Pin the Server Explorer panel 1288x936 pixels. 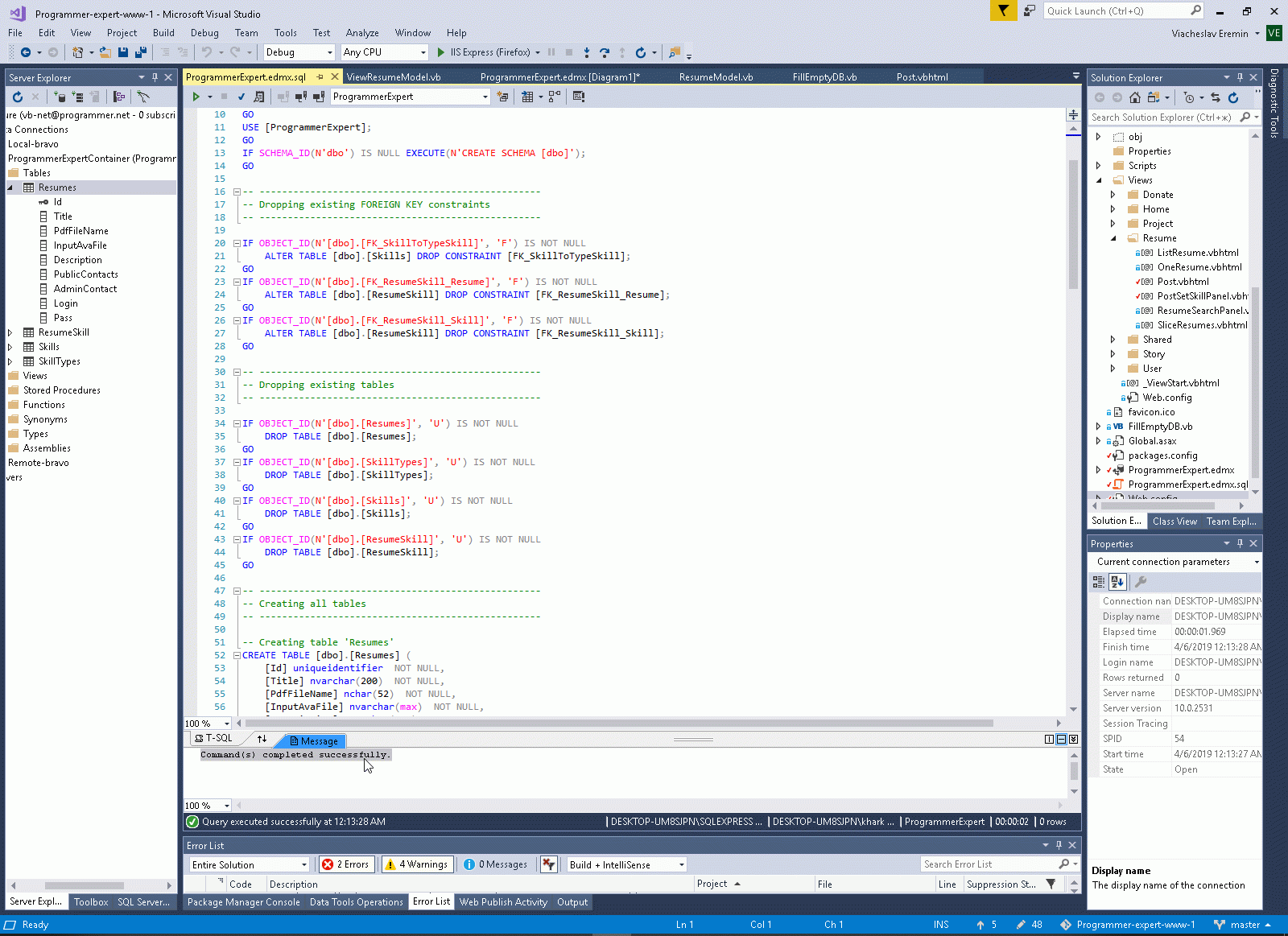point(155,77)
